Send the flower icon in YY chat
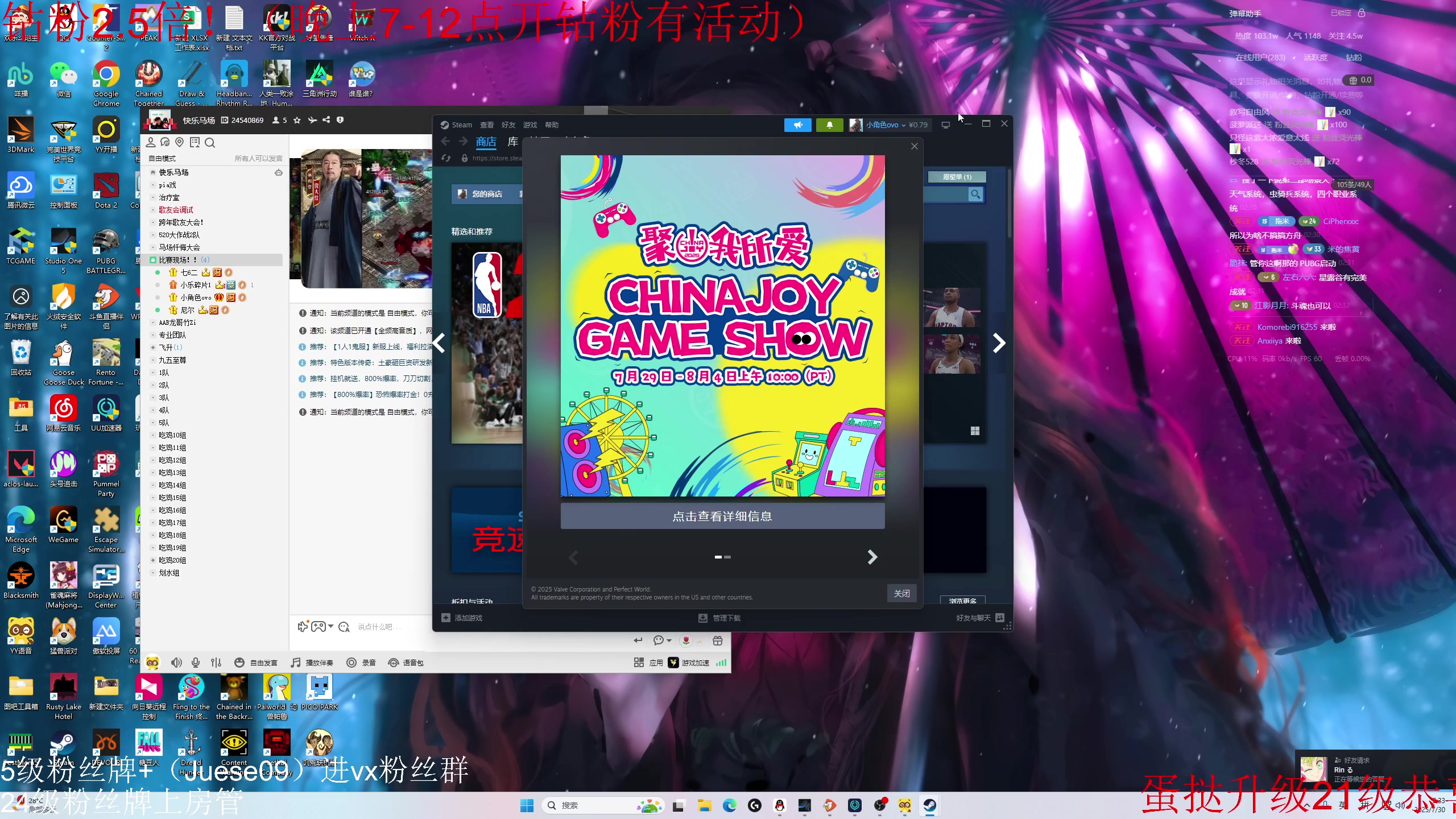 point(686,640)
